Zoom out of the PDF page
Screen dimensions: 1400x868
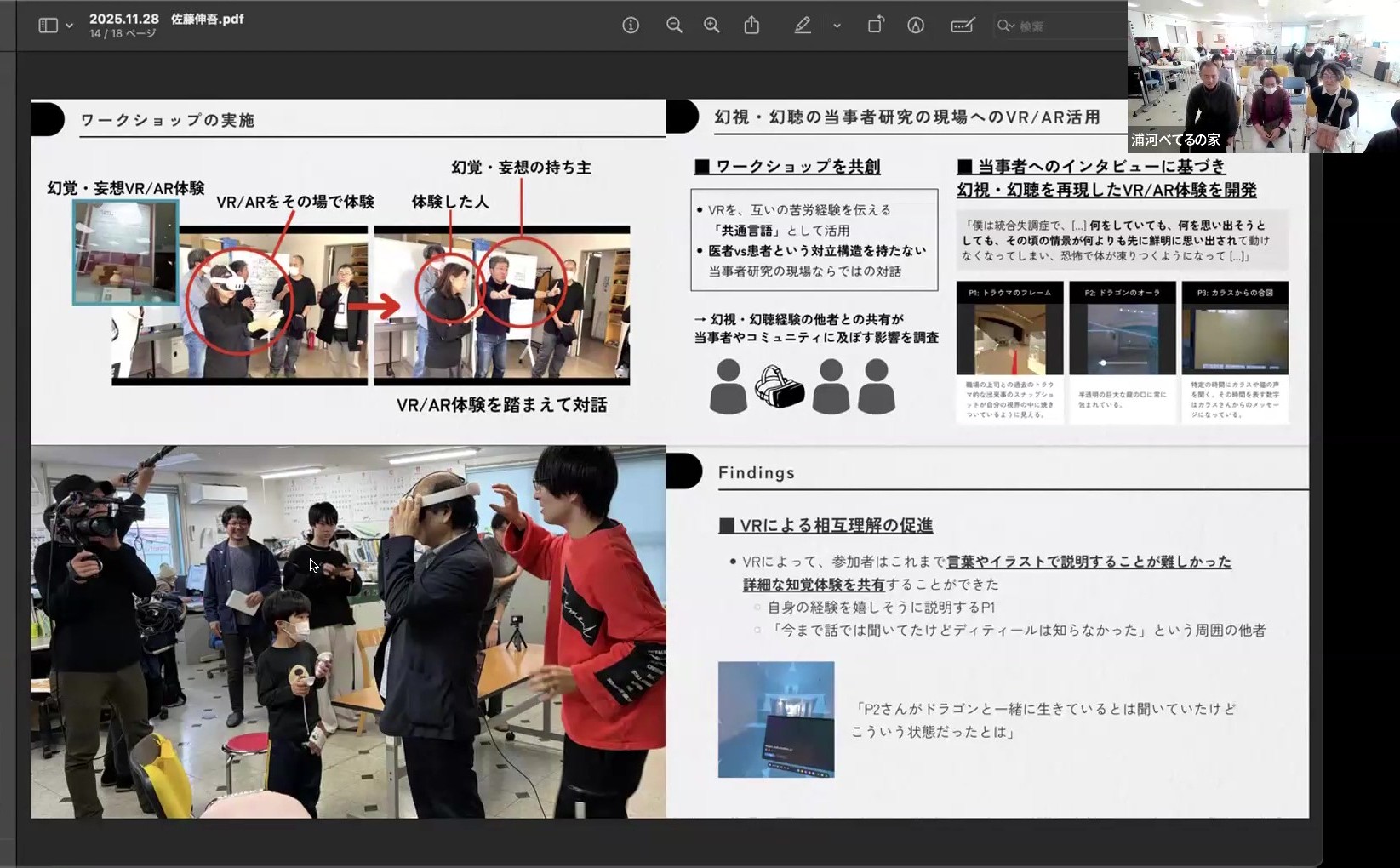coord(674,26)
